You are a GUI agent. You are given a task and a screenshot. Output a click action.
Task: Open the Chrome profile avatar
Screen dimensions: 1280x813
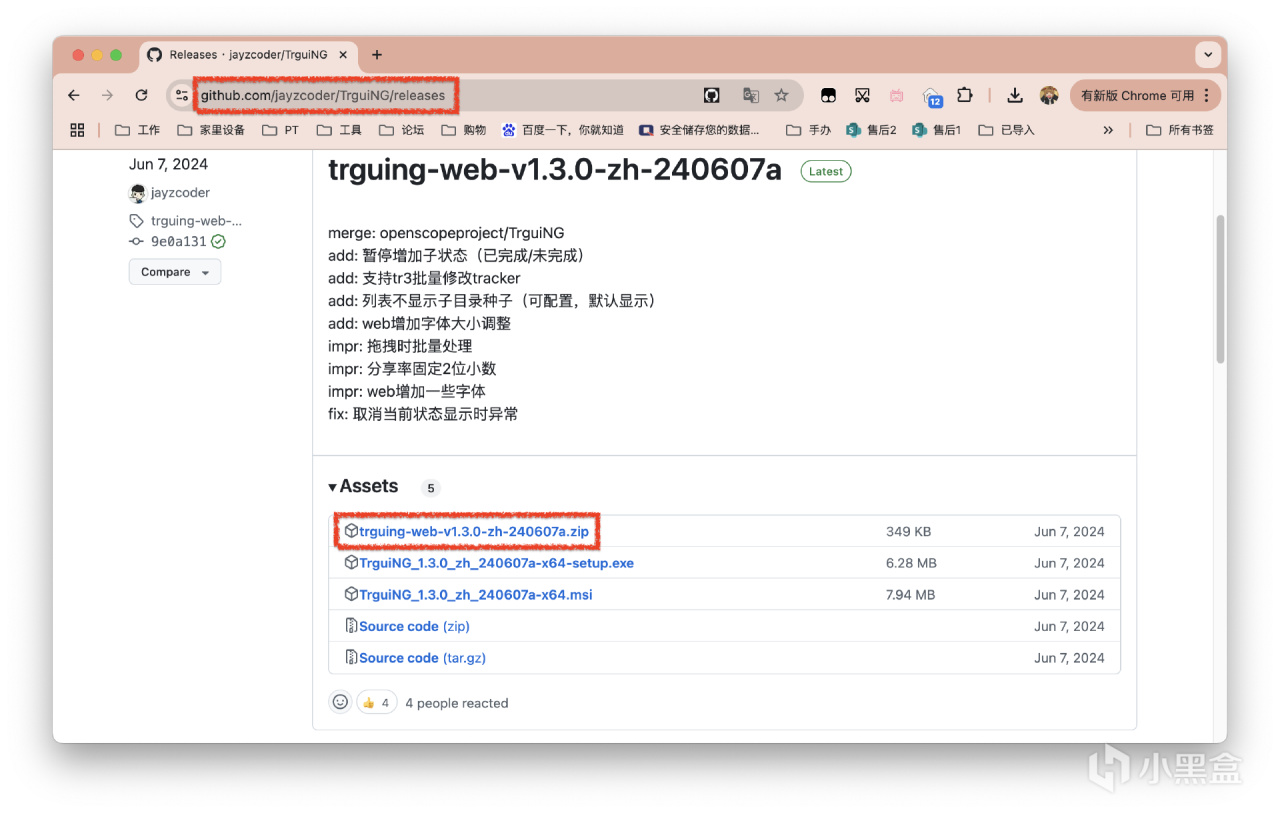(x=1049, y=95)
